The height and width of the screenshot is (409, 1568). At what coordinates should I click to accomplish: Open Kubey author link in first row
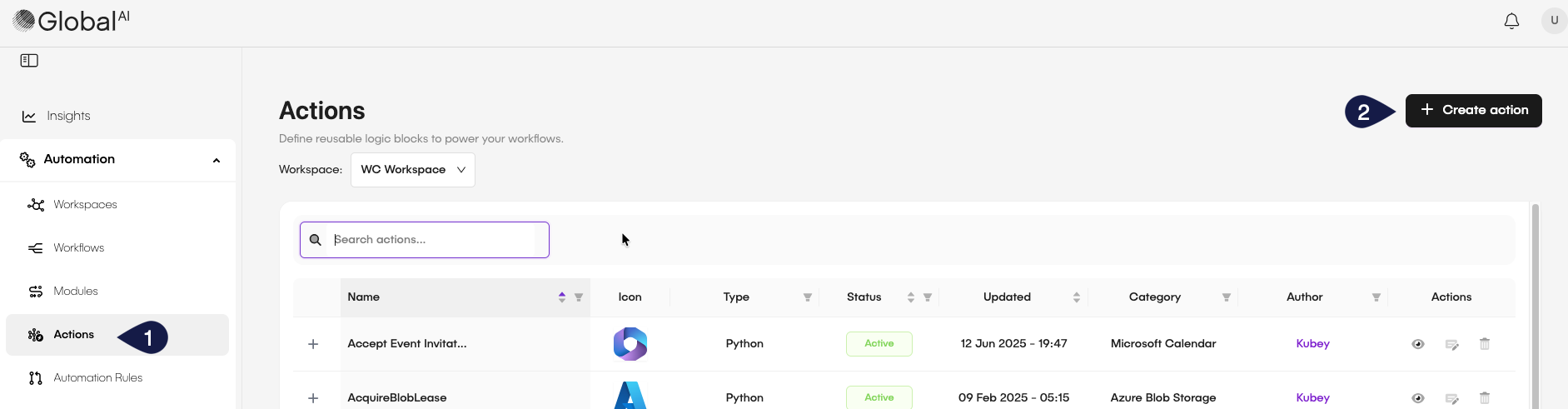click(x=1312, y=344)
